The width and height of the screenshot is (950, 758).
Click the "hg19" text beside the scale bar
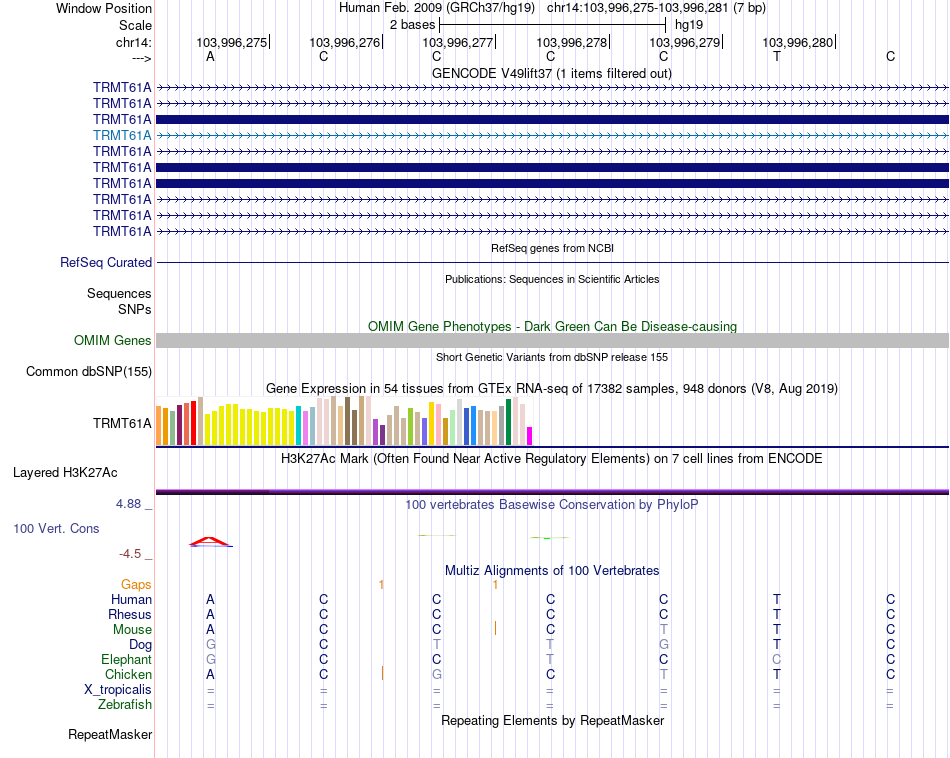click(689, 25)
